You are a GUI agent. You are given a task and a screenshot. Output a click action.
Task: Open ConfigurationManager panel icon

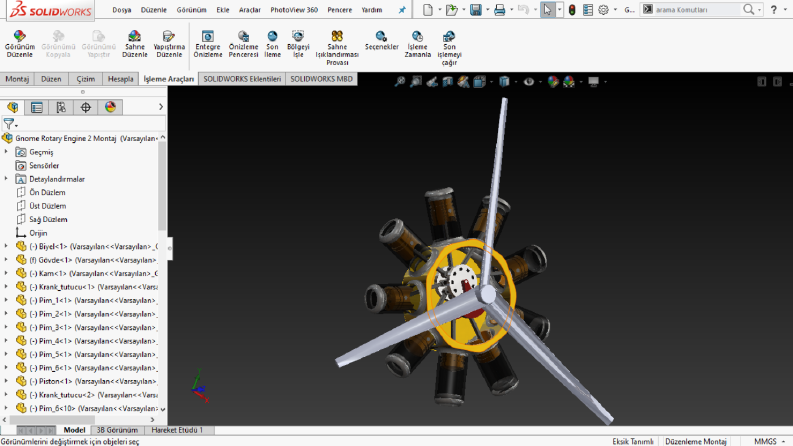point(61,107)
